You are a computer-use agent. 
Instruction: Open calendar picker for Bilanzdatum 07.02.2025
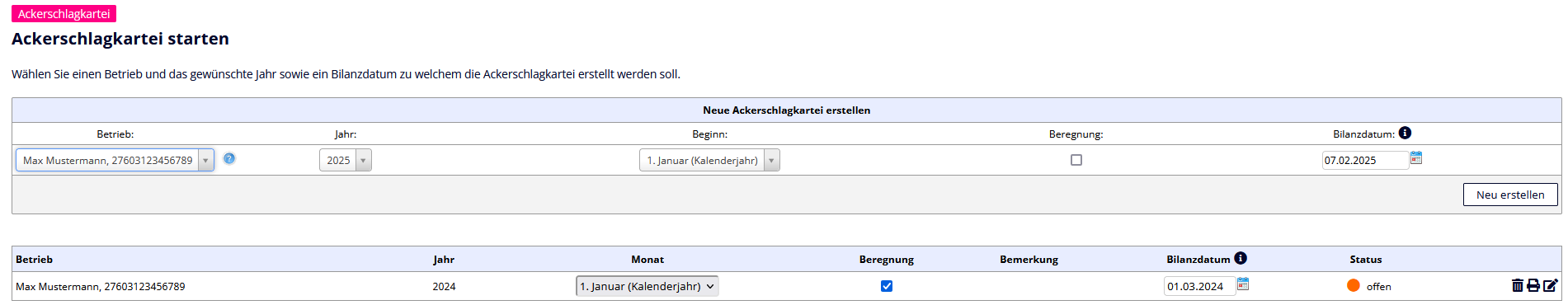tap(1416, 157)
